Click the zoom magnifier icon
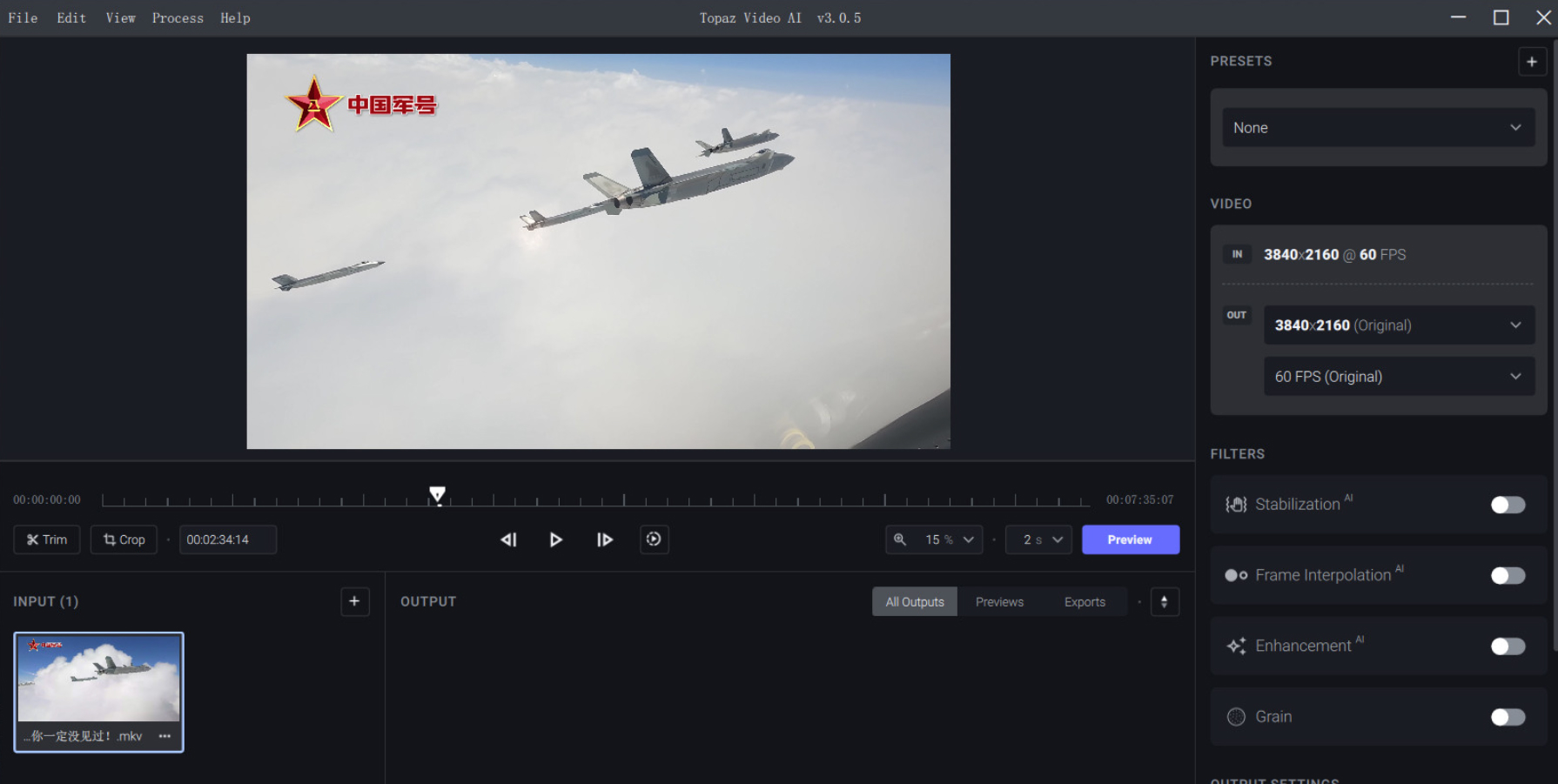Screen dimensions: 1558x784 click(900, 539)
